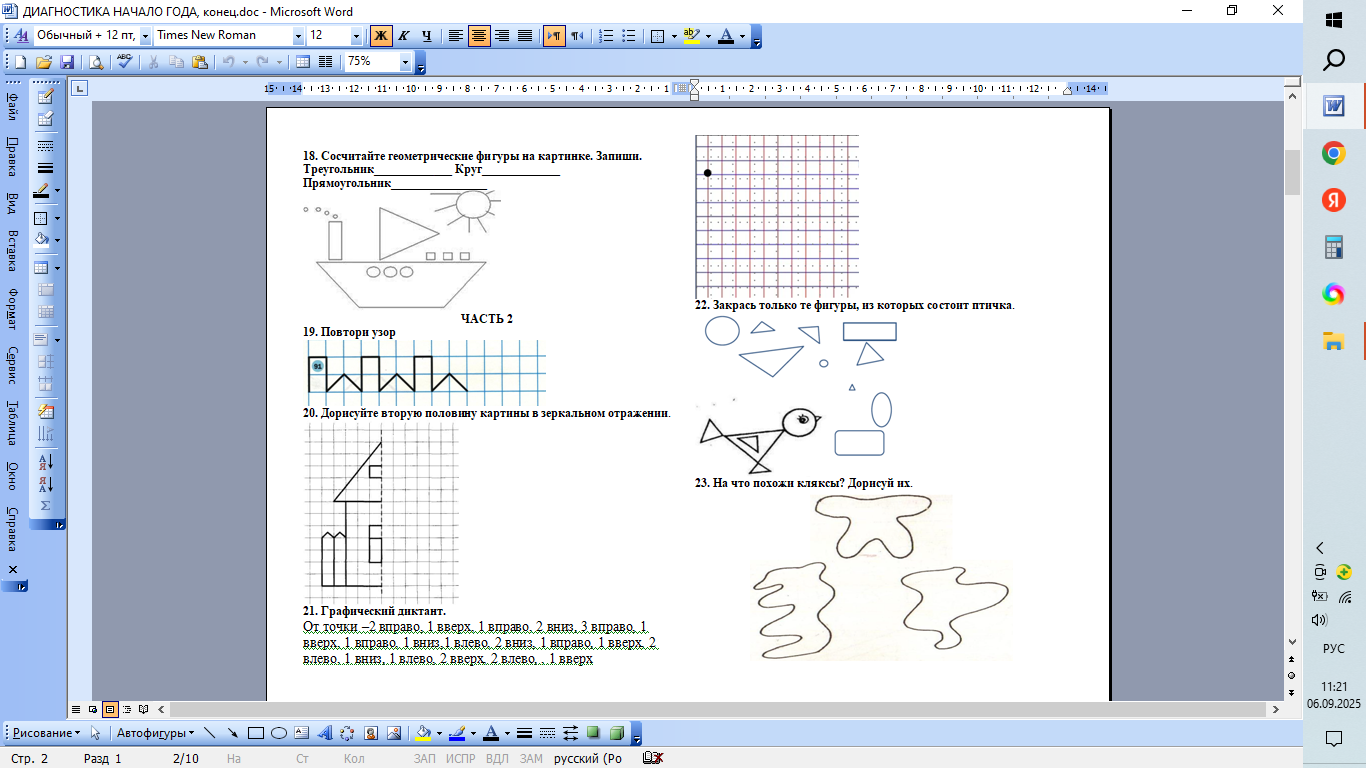Choose the Arrow line drawing tool

(x=232, y=733)
